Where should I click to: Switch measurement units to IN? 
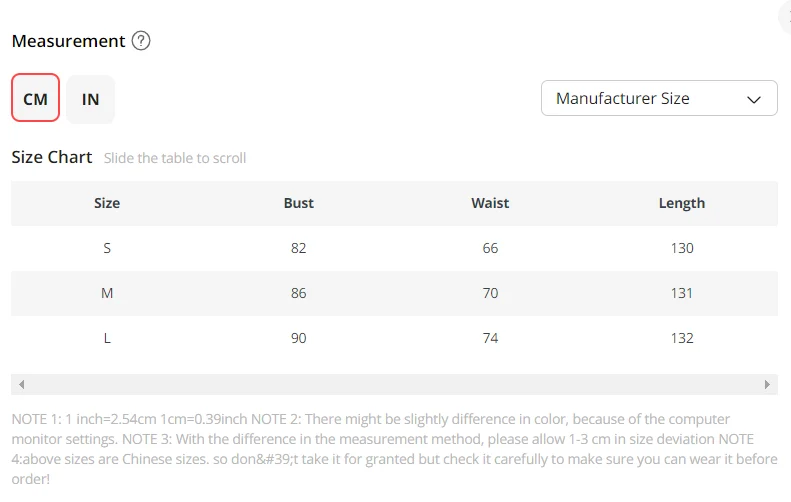point(90,99)
